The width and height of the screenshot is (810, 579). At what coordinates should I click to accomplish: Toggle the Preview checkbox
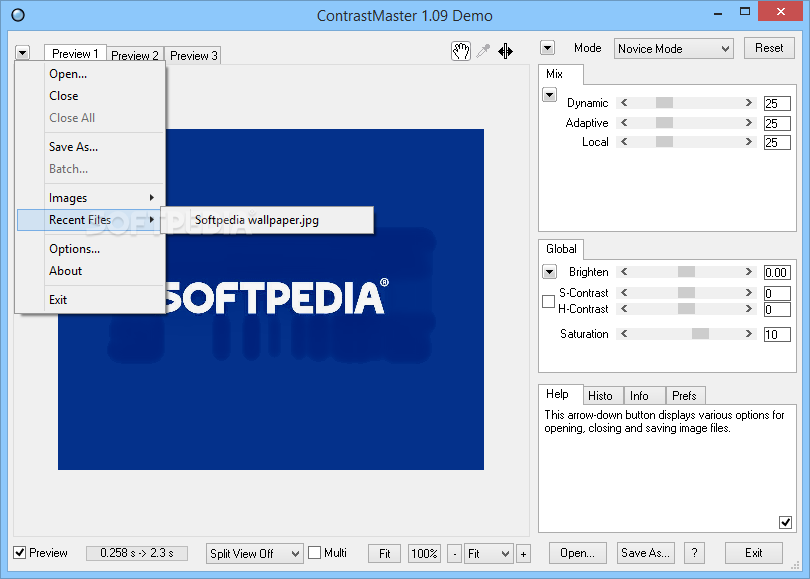point(20,553)
